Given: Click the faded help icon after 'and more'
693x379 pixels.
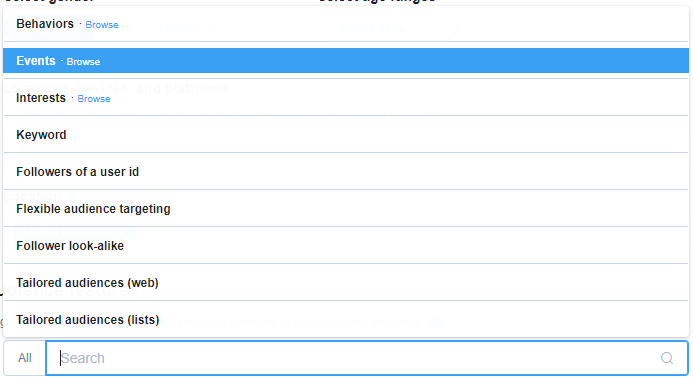Looking at the screenshot, I should pos(437,322).
